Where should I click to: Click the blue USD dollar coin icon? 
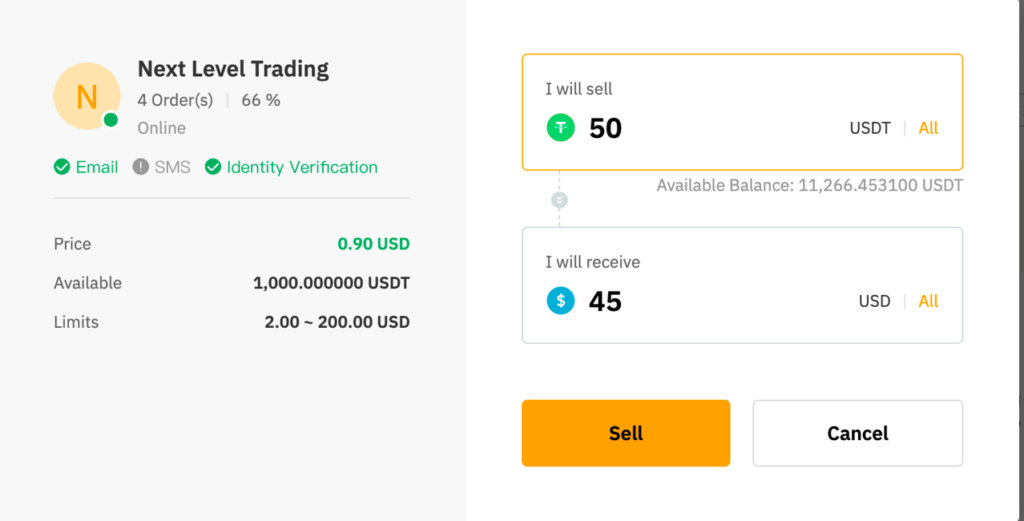coord(560,301)
